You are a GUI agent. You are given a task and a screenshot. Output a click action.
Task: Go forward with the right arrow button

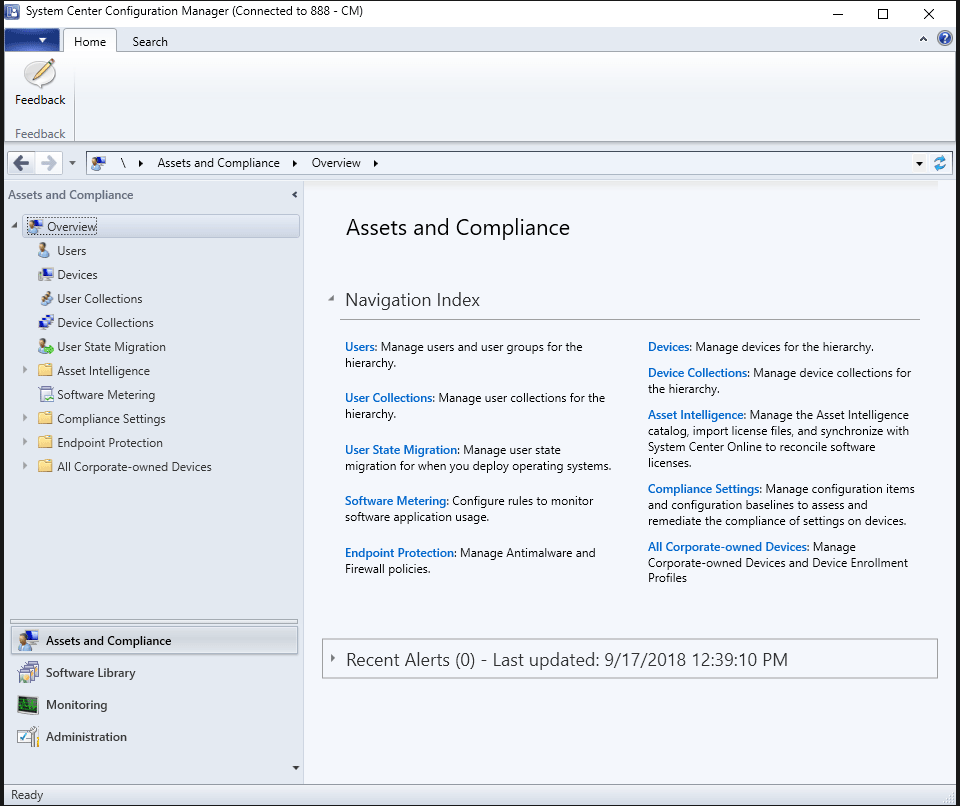coord(48,163)
